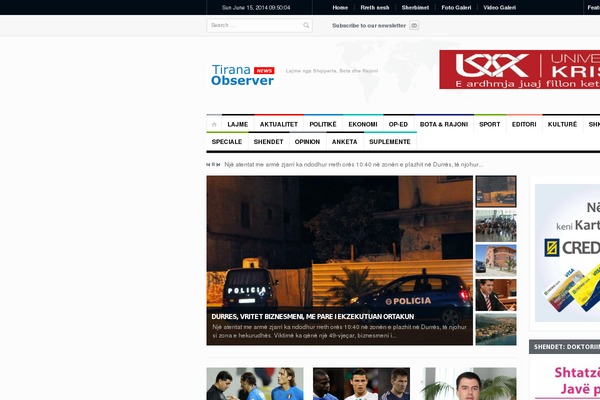600x400 pixels.
Task: Click the date and time text
Action: pyautogui.click(x=256, y=8)
